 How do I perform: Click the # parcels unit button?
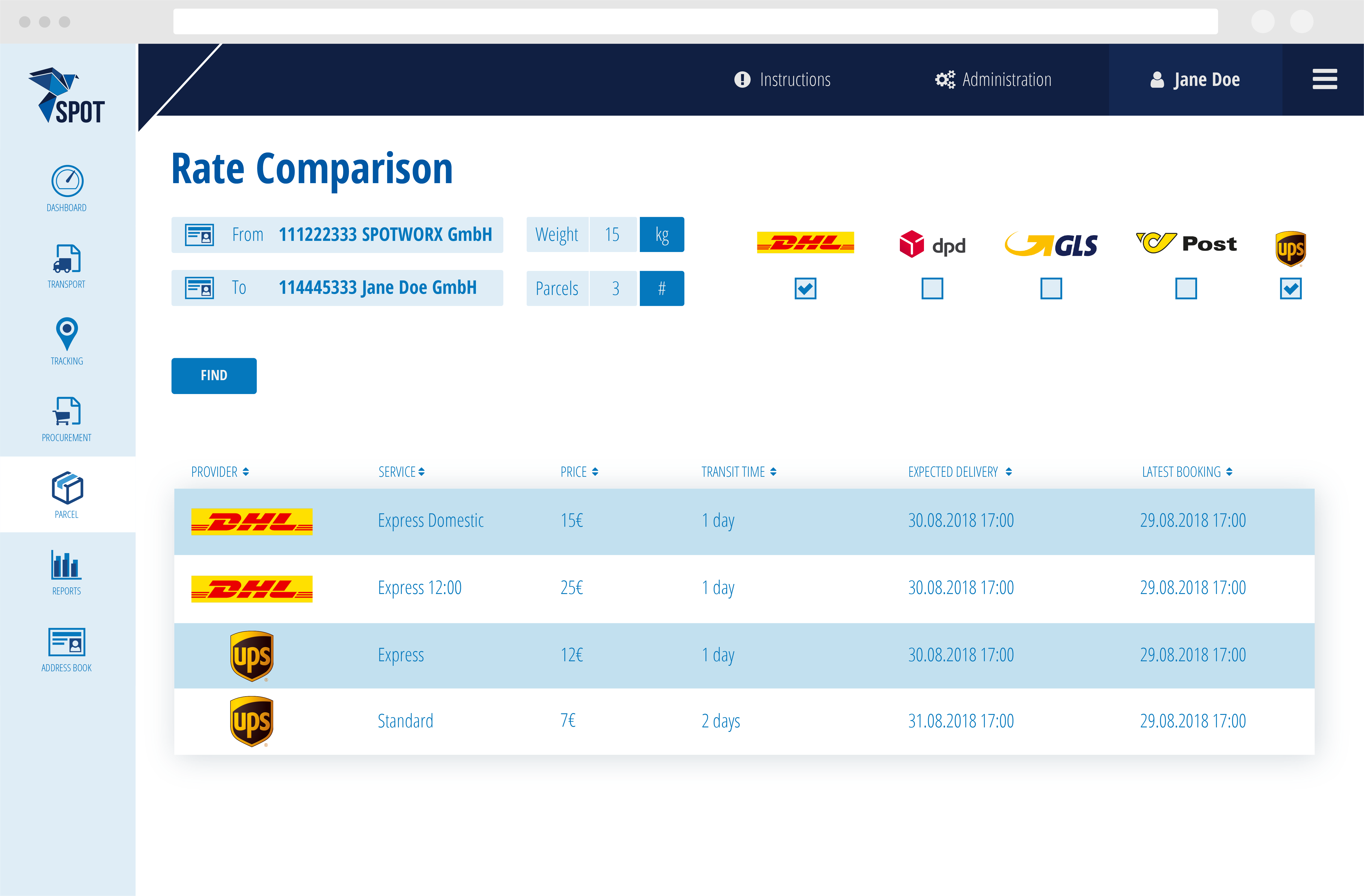point(662,288)
